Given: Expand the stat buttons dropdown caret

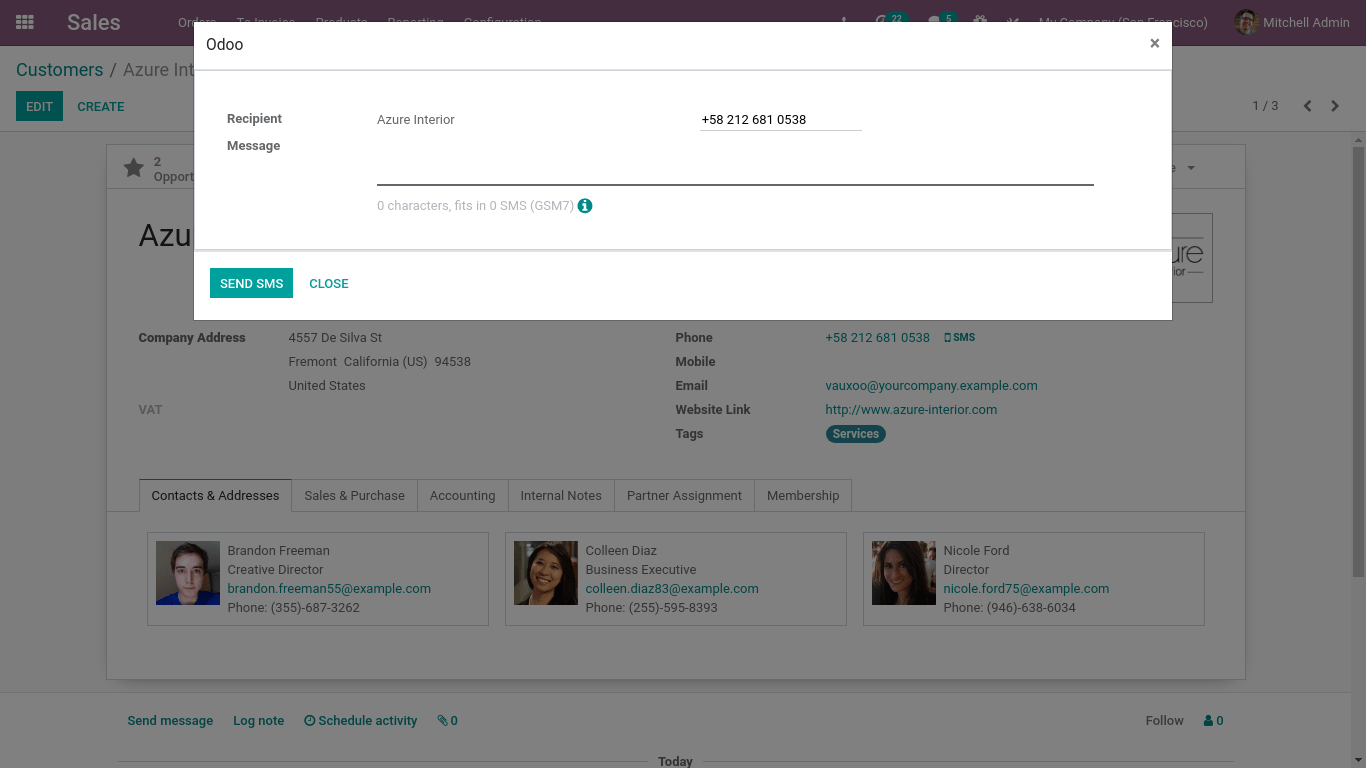Looking at the screenshot, I should (x=1191, y=168).
